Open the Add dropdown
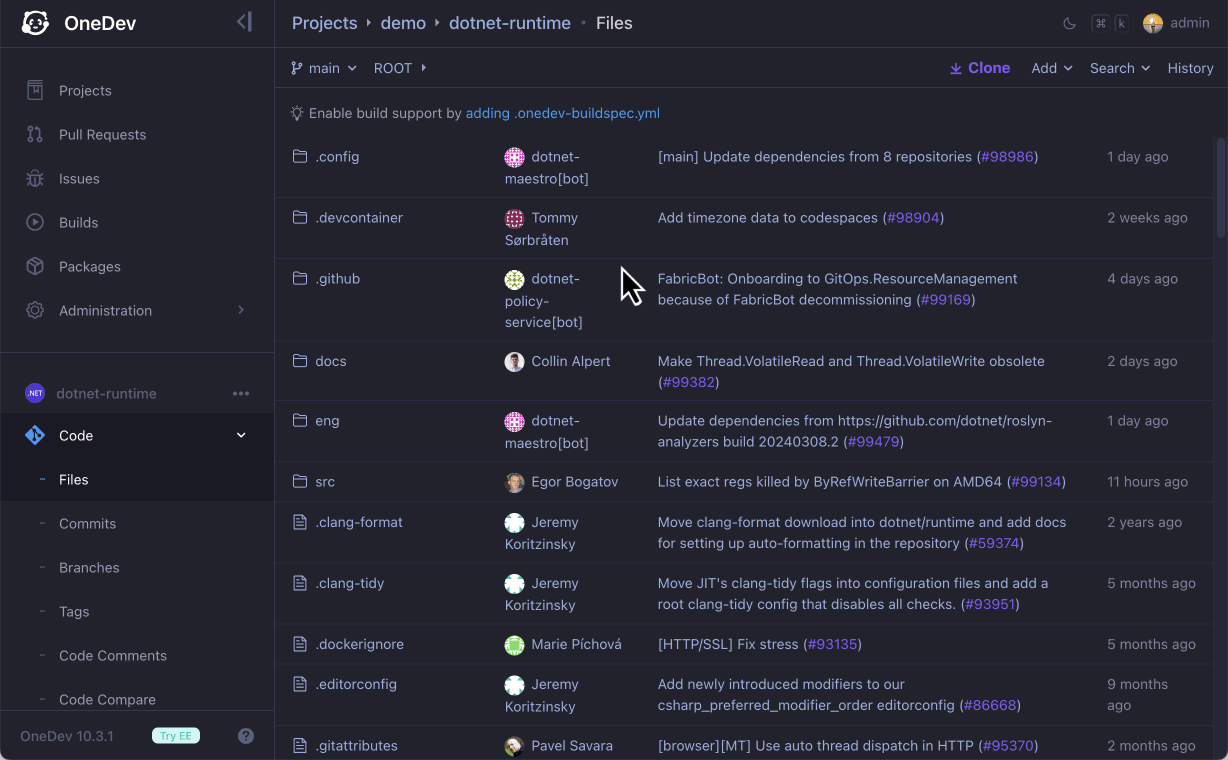 [x=1051, y=67]
